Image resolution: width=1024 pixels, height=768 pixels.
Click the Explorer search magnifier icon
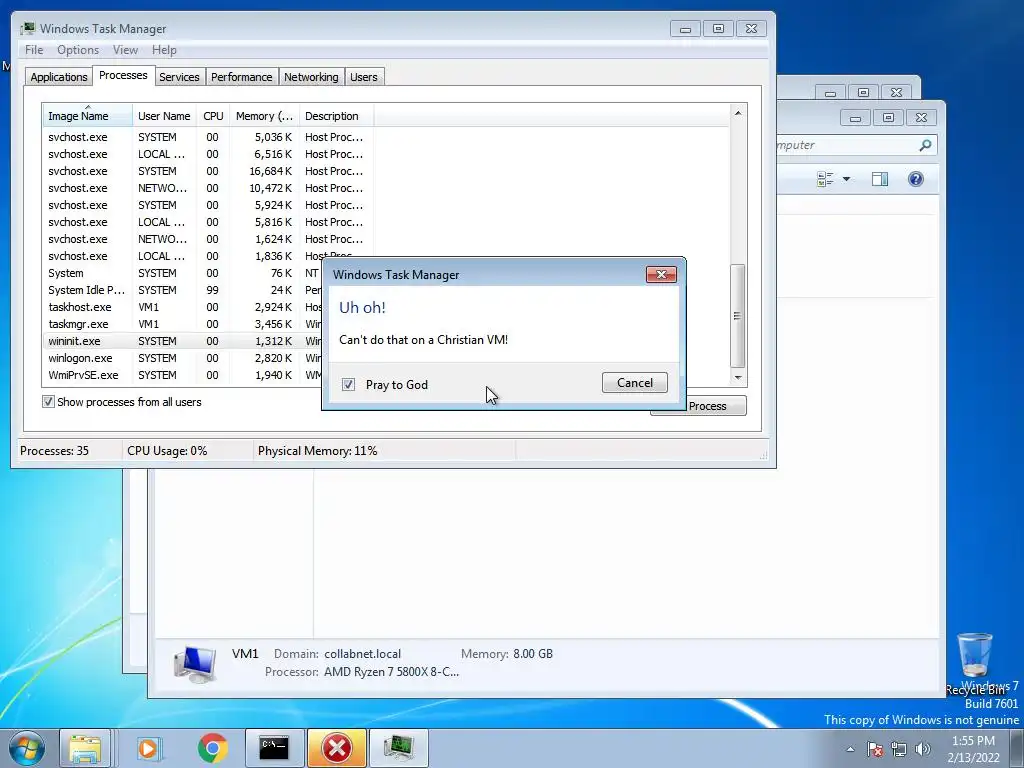[925, 145]
